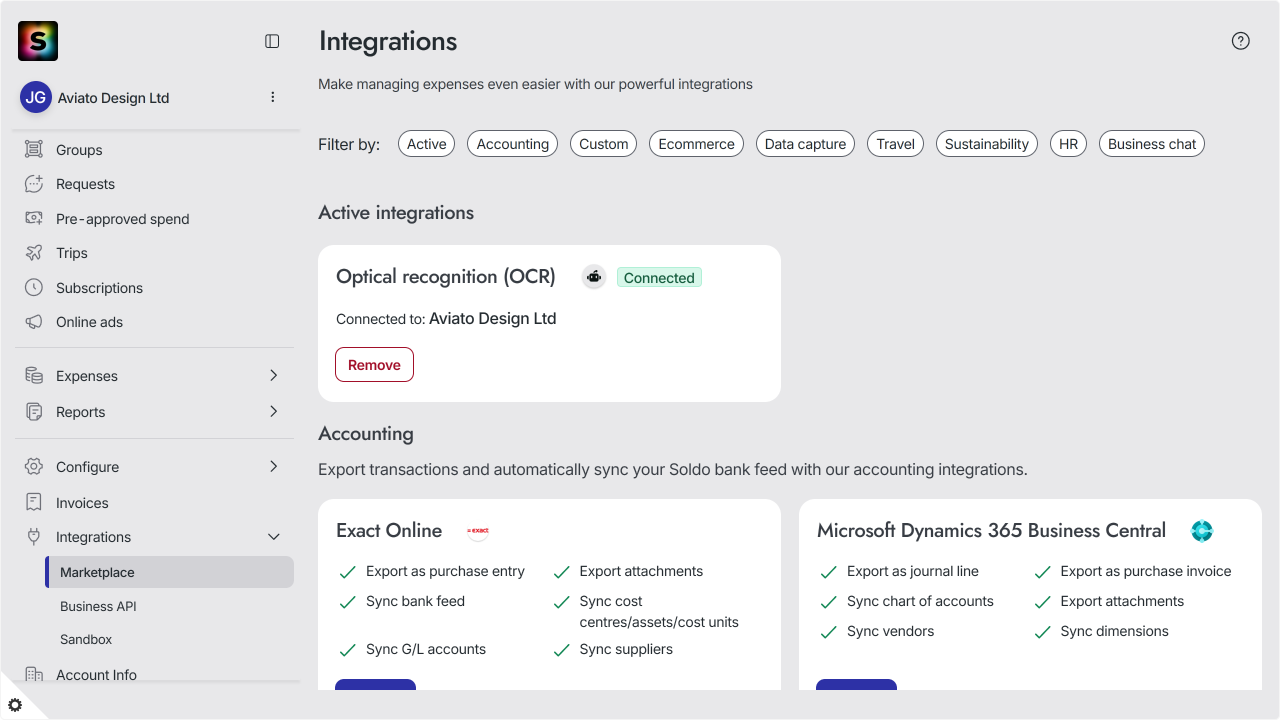Open Account Info in the sidebar
The height and width of the screenshot is (720, 1280).
coord(96,675)
